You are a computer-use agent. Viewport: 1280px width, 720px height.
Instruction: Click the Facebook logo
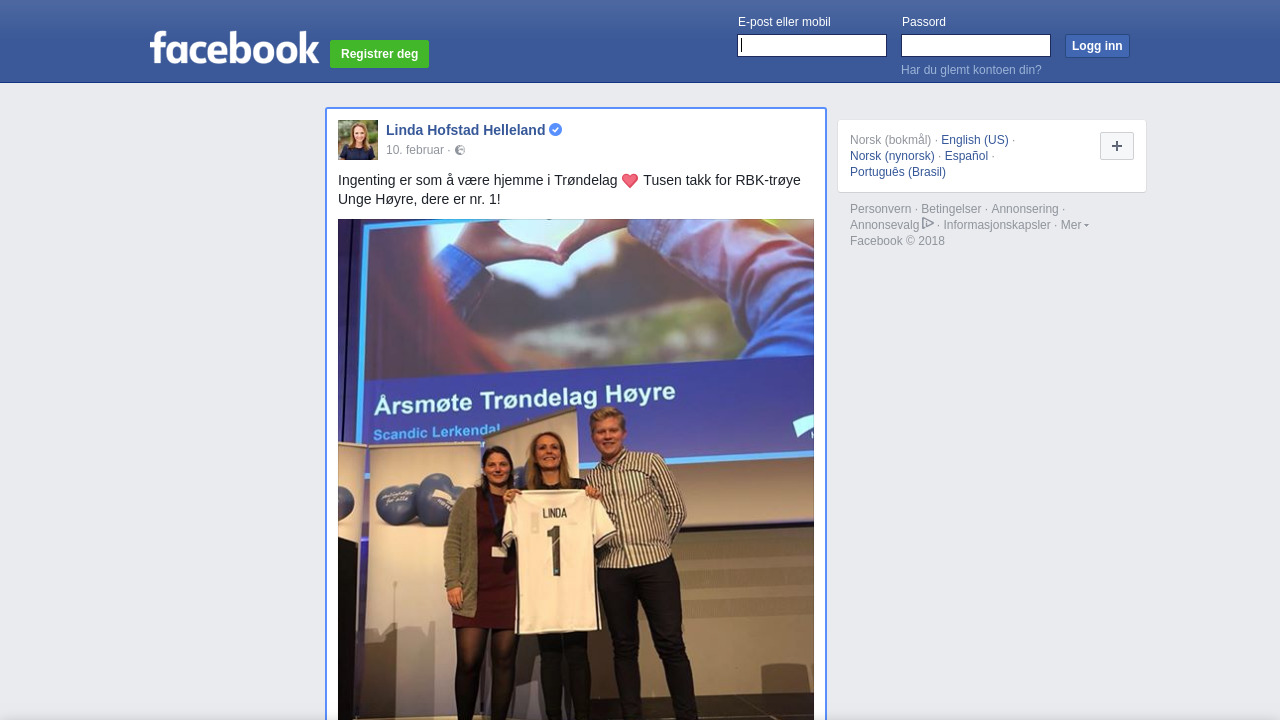point(235,47)
